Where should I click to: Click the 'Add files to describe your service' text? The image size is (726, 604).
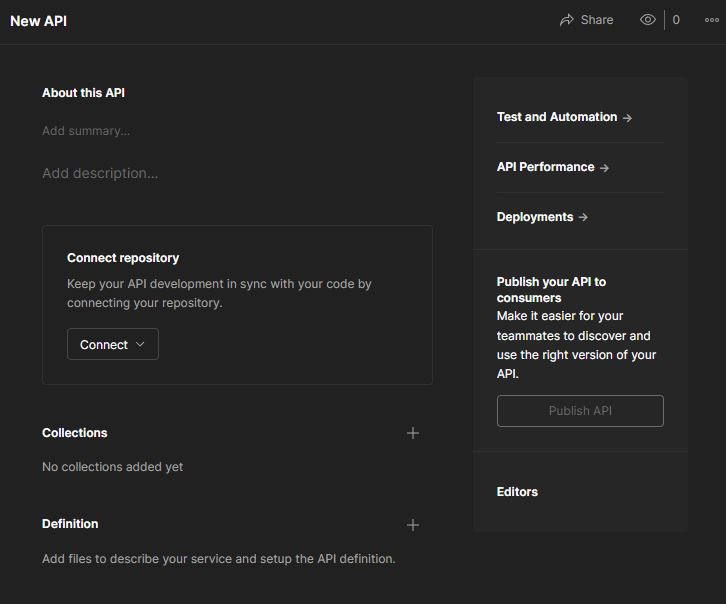coord(219,559)
